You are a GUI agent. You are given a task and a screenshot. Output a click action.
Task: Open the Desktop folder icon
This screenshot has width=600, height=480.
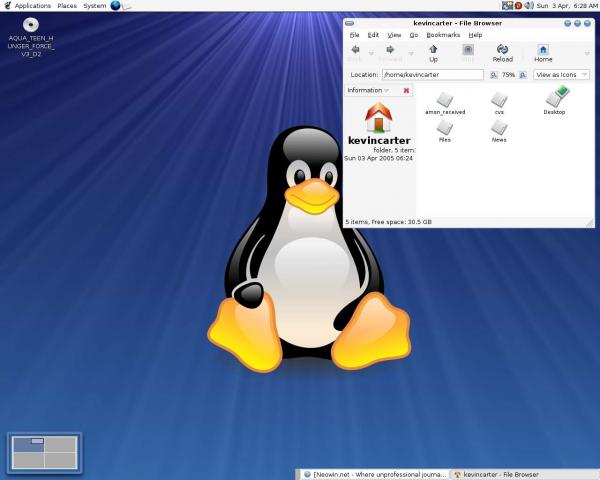pyautogui.click(x=555, y=99)
